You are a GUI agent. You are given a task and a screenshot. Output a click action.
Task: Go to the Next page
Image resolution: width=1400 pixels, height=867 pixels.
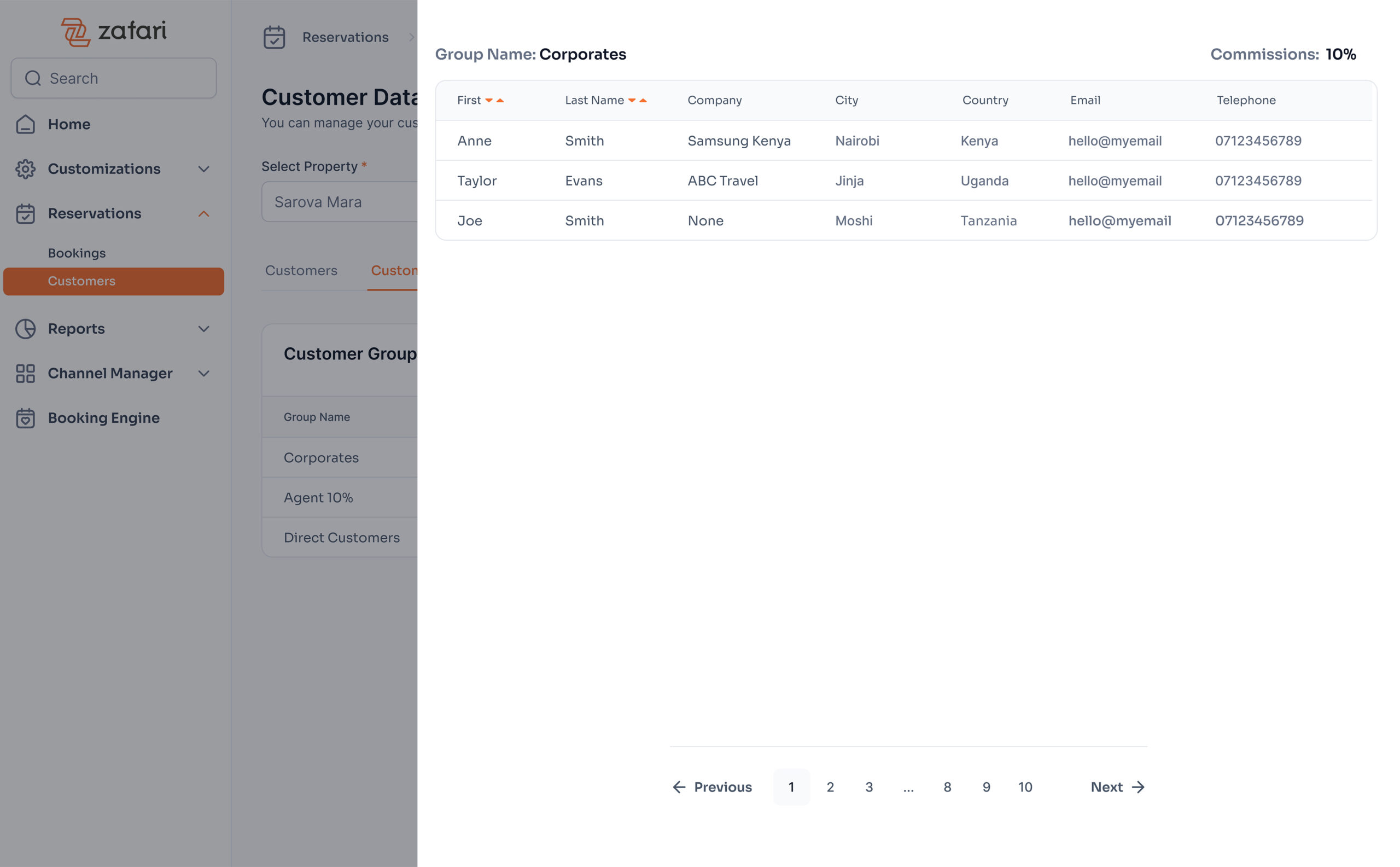1117,787
